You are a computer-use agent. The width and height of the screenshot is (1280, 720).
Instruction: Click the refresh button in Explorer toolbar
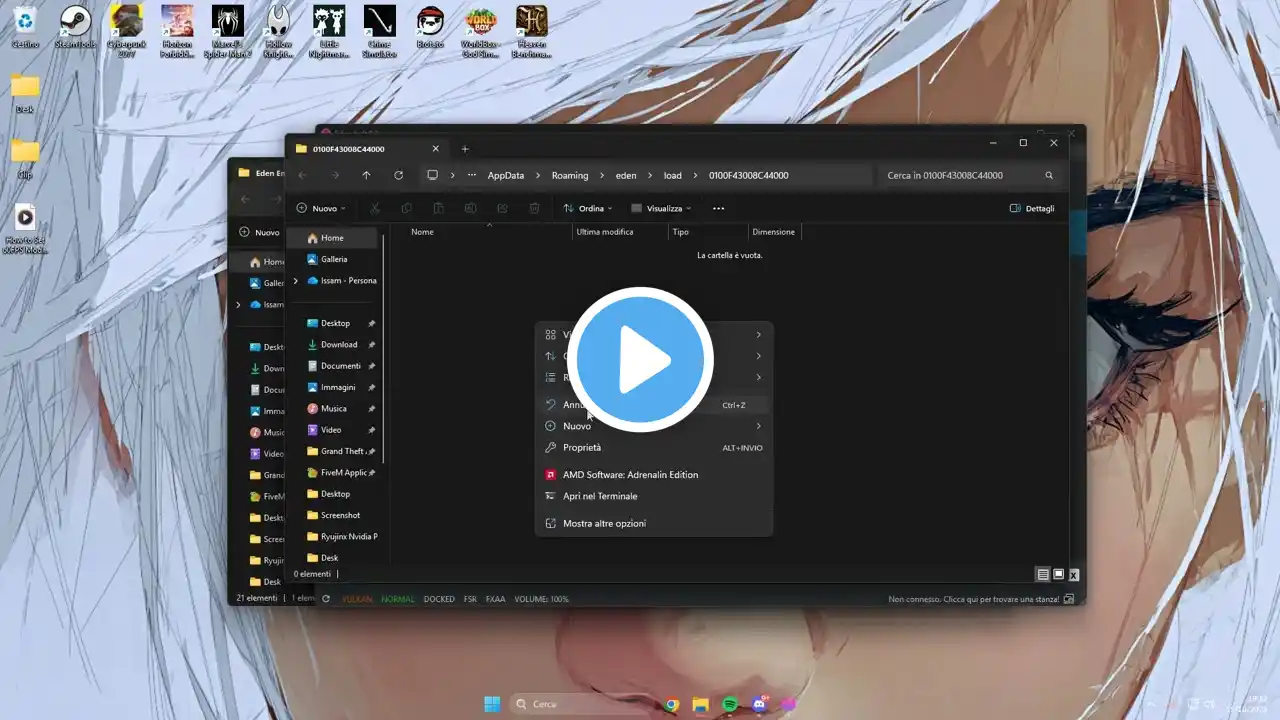click(x=398, y=175)
